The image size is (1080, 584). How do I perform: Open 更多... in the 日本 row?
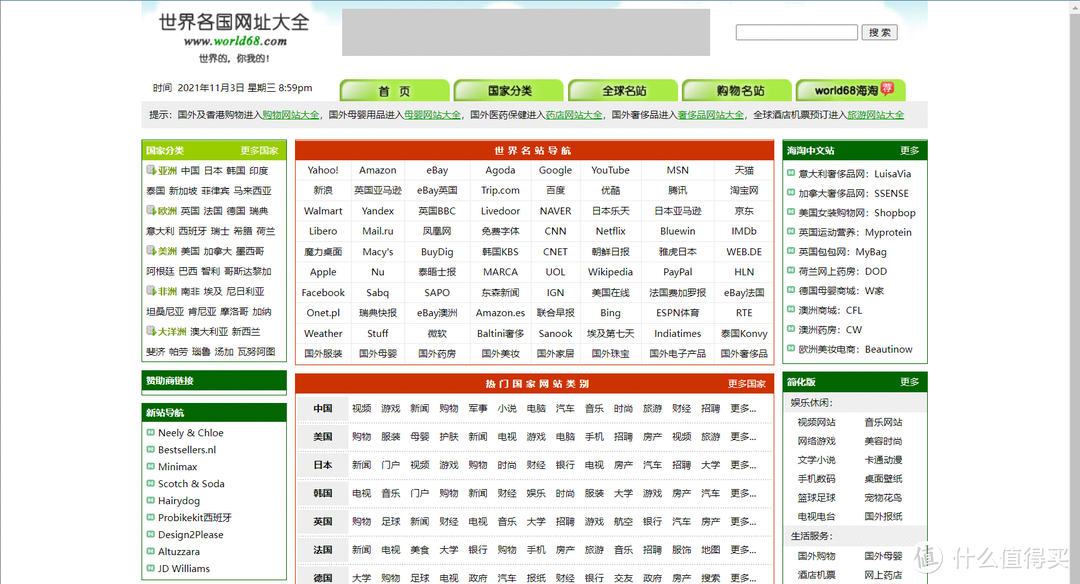[x=743, y=465]
